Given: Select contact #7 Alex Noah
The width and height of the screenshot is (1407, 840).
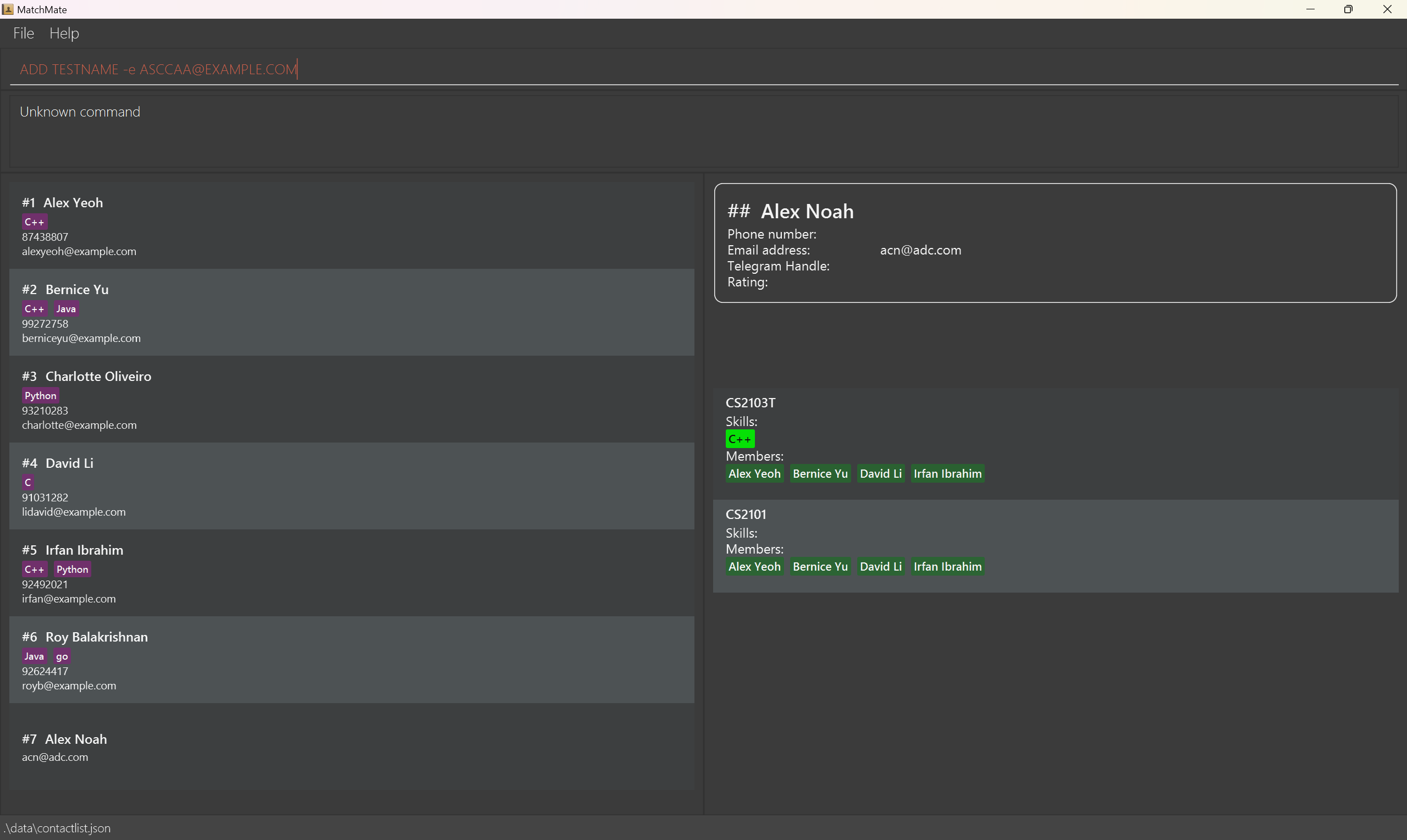Looking at the screenshot, I should pyautogui.click(x=351, y=747).
